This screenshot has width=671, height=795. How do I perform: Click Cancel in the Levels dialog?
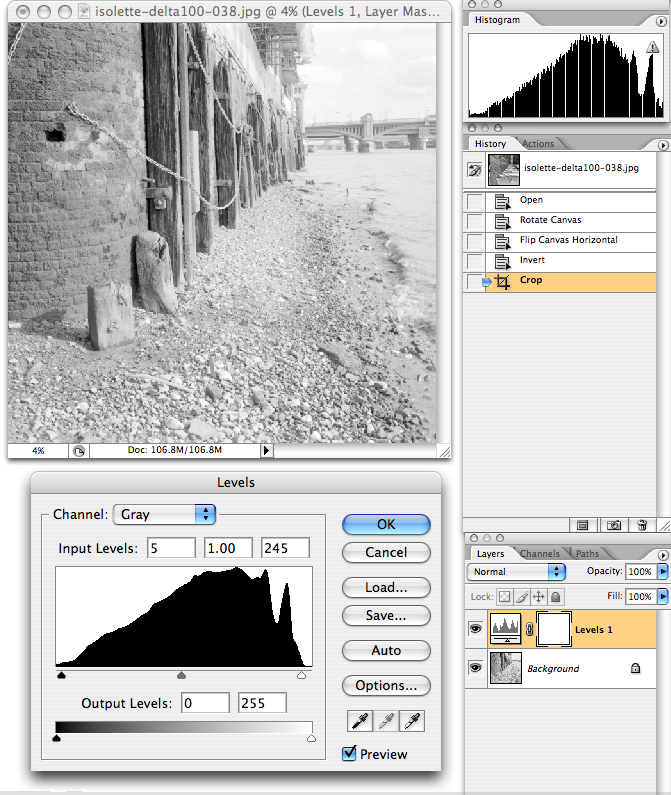(386, 552)
